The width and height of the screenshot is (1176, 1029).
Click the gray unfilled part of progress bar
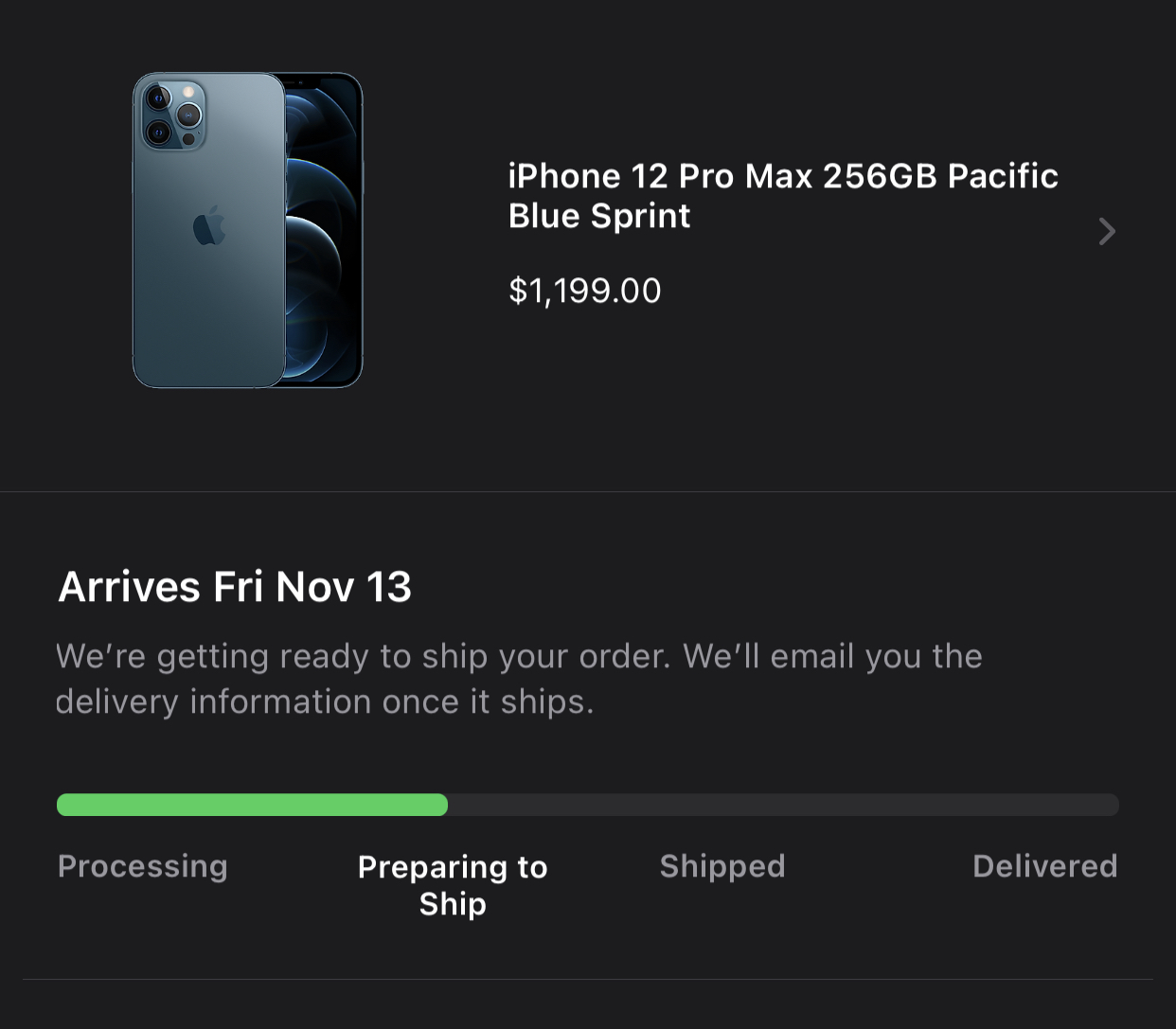coord(782,805)
